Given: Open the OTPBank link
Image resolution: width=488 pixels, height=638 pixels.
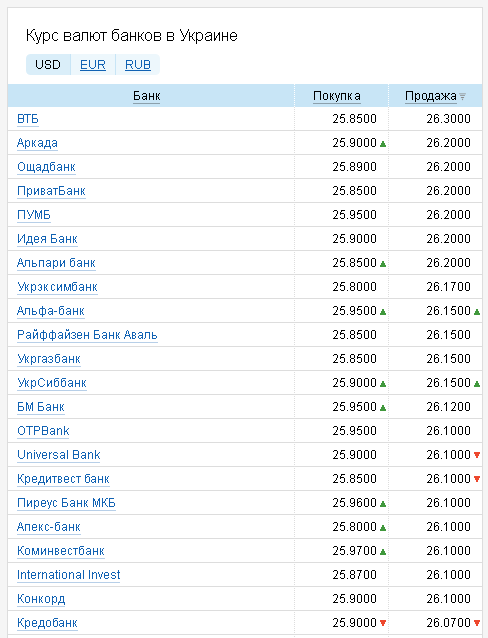Looking at the screenshot, I should pos(43,431).
